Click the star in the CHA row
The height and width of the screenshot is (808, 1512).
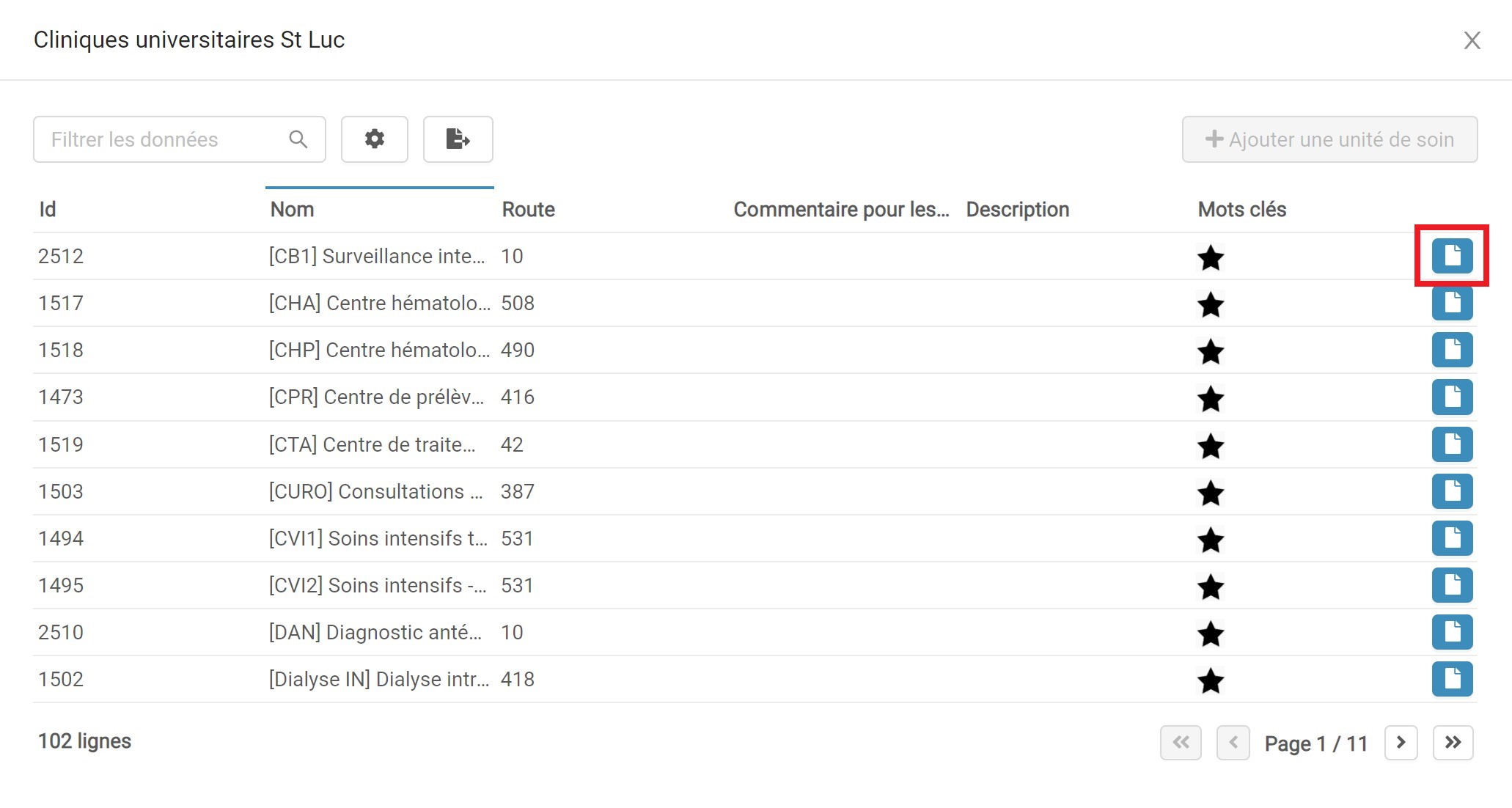pos(1211,304)
